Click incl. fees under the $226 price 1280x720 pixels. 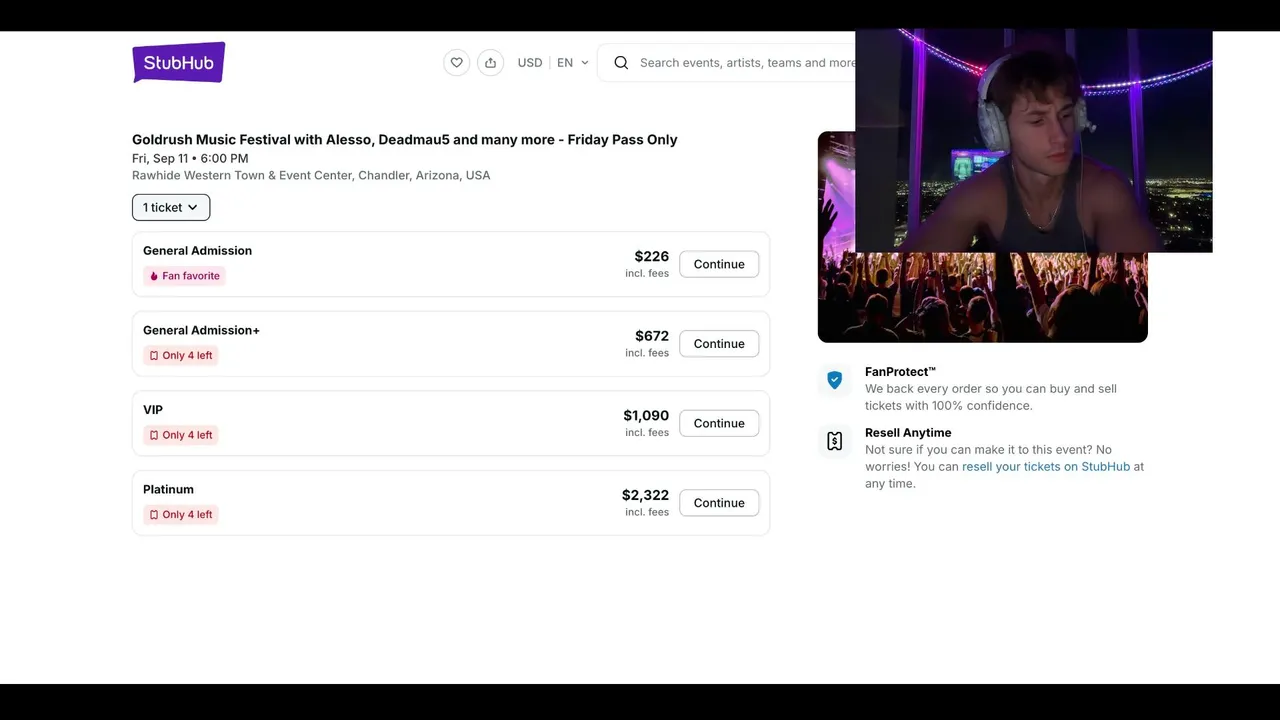[x=647, y=273]
